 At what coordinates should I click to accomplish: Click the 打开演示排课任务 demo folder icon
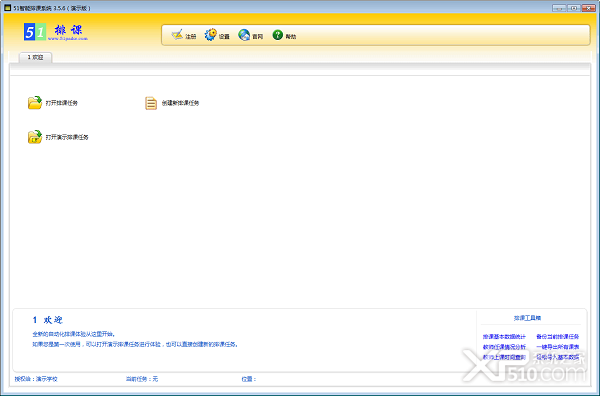[x=34, y=137]
